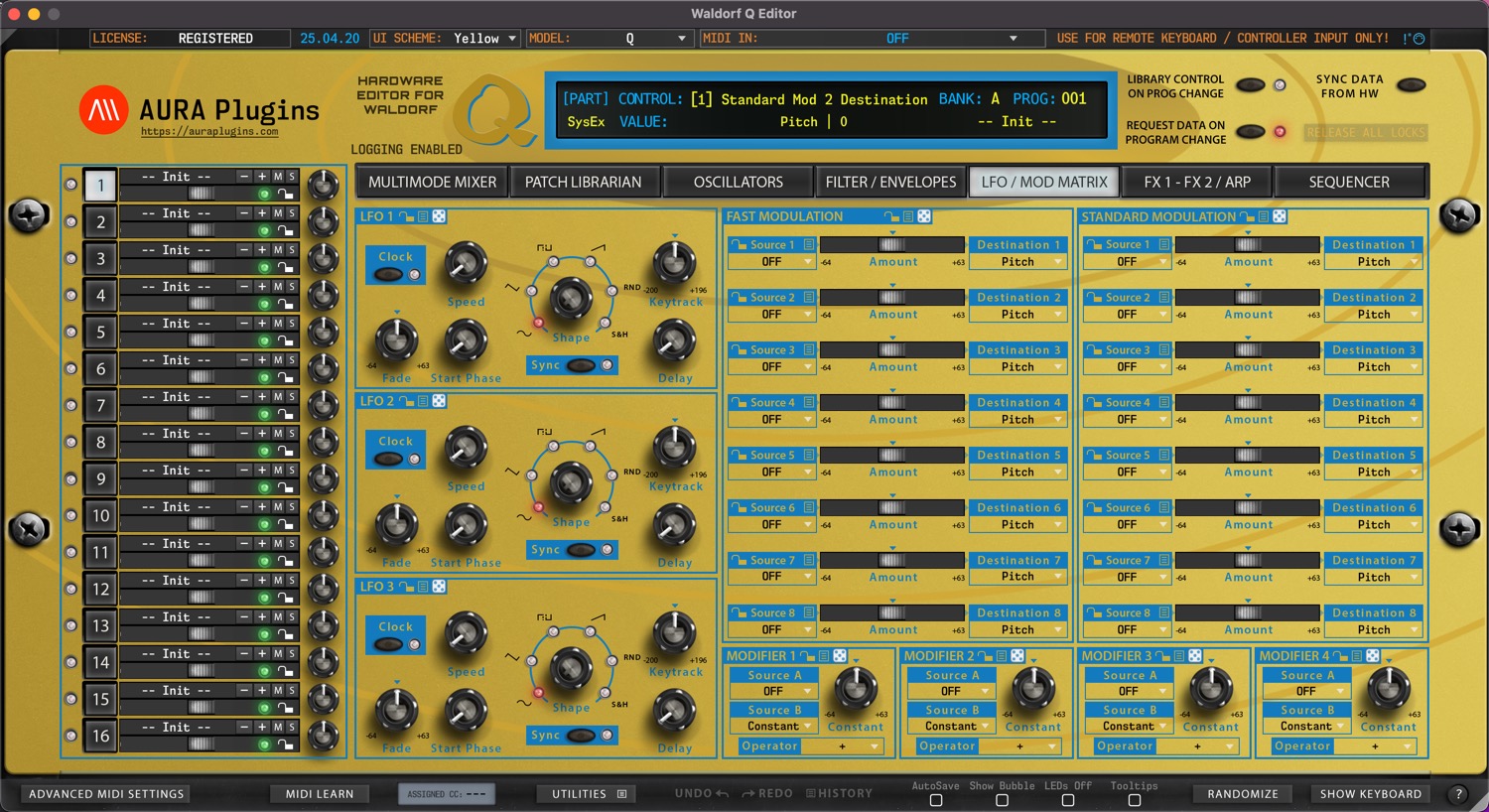Open the Modifier 3 menu icon

[1179, 656]
